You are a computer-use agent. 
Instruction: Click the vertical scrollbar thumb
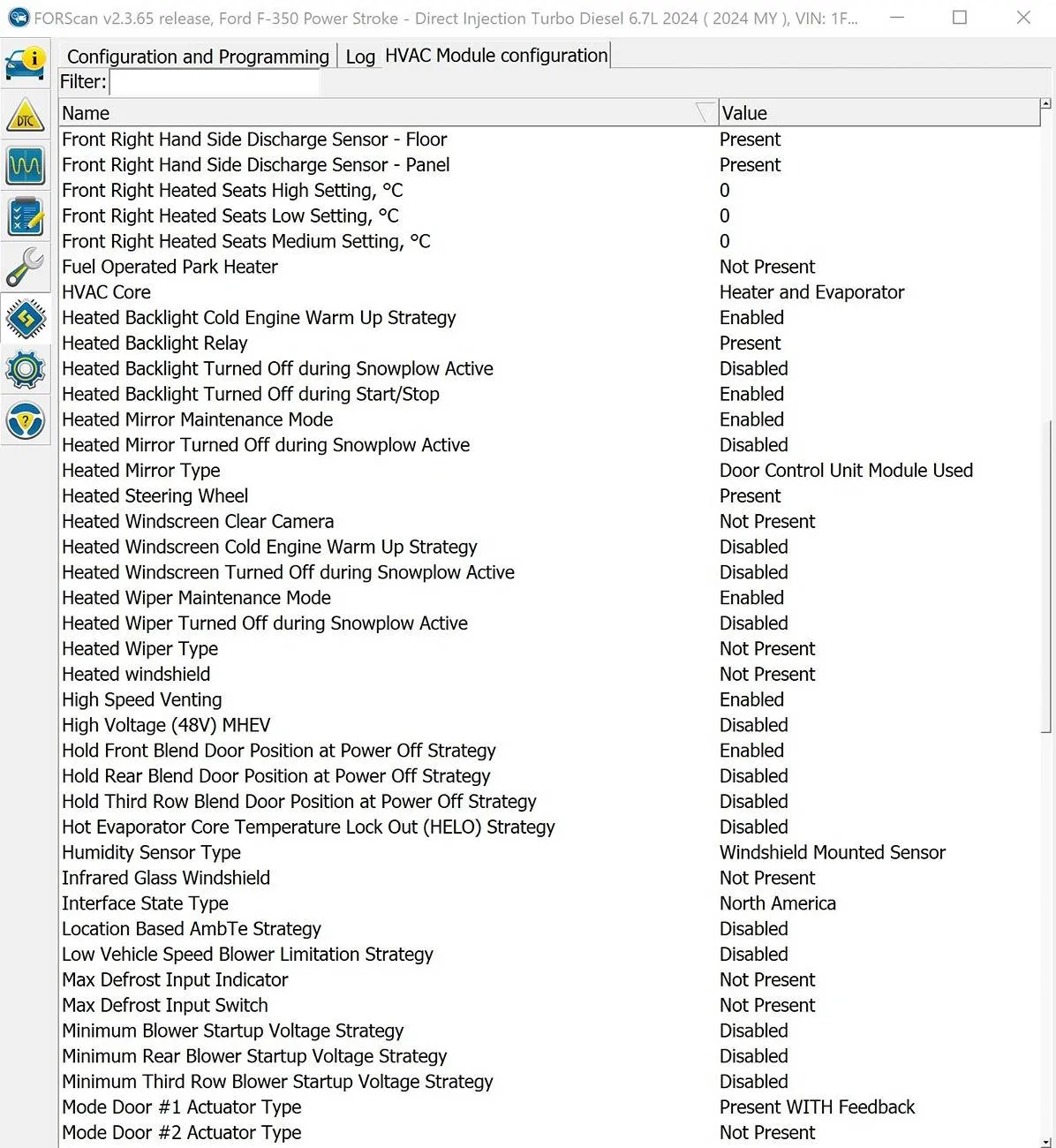point(1046,574)
